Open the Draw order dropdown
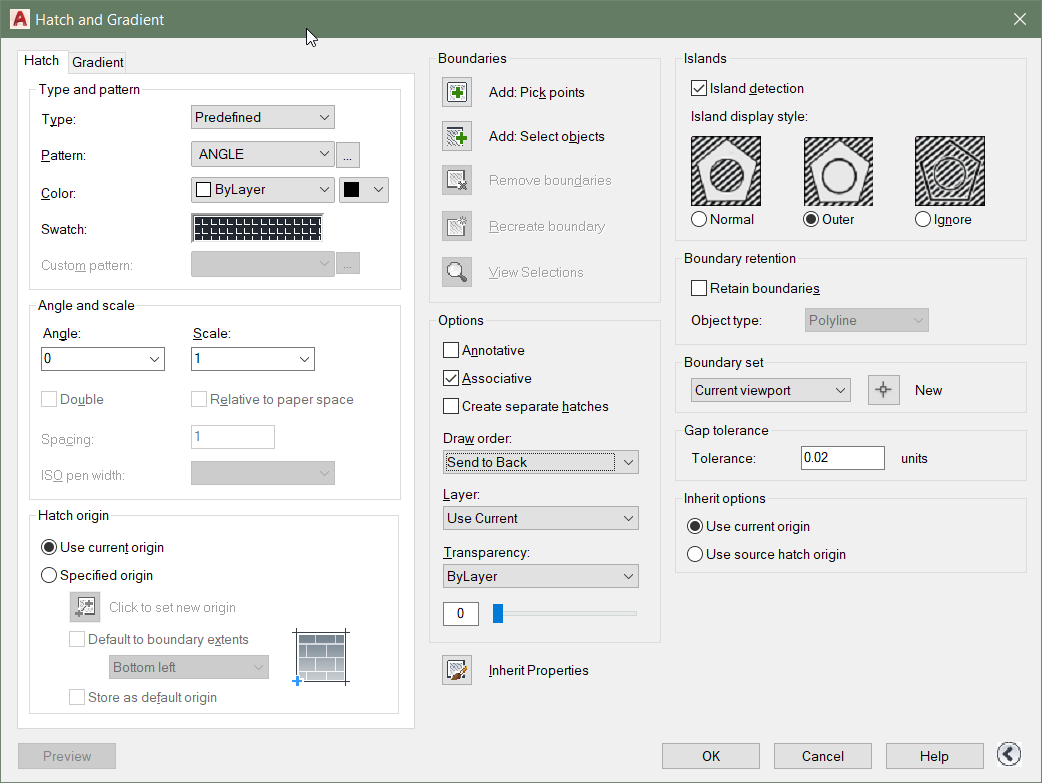Viewport: 1042px width, 783px height. (x=540, y=462)
